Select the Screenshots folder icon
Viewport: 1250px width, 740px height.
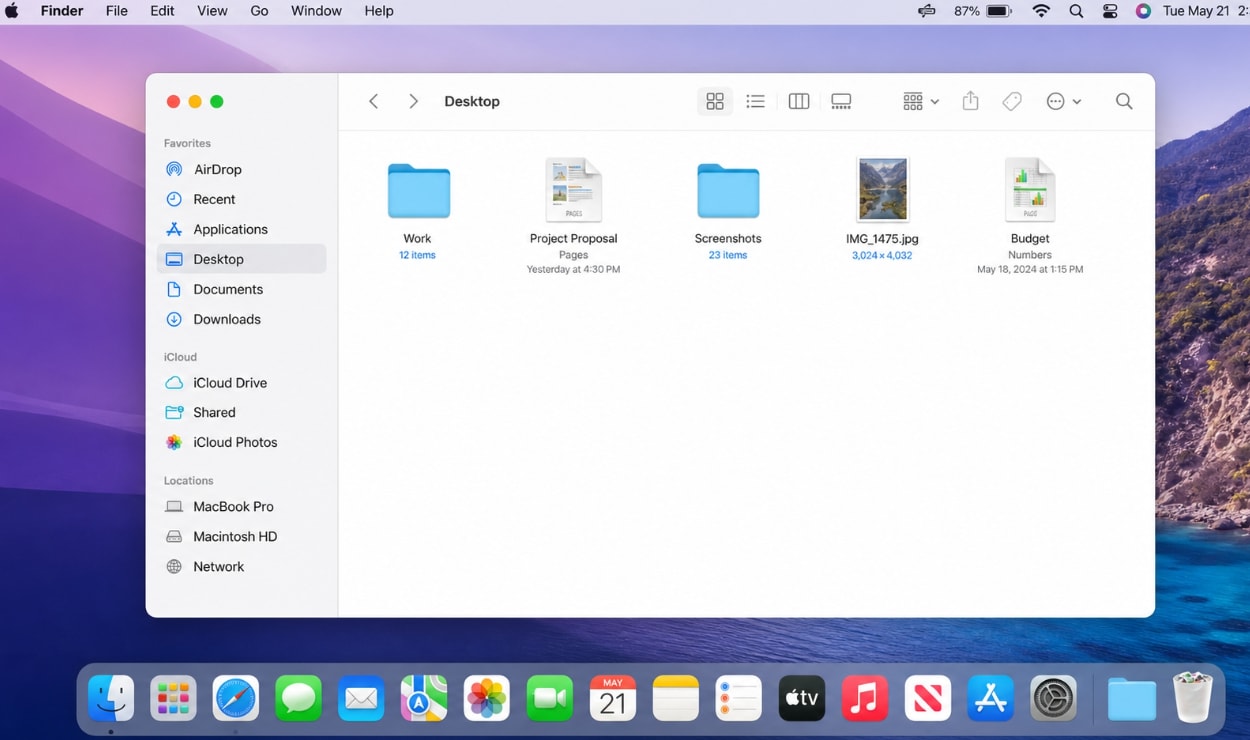[x=728, y=190]
